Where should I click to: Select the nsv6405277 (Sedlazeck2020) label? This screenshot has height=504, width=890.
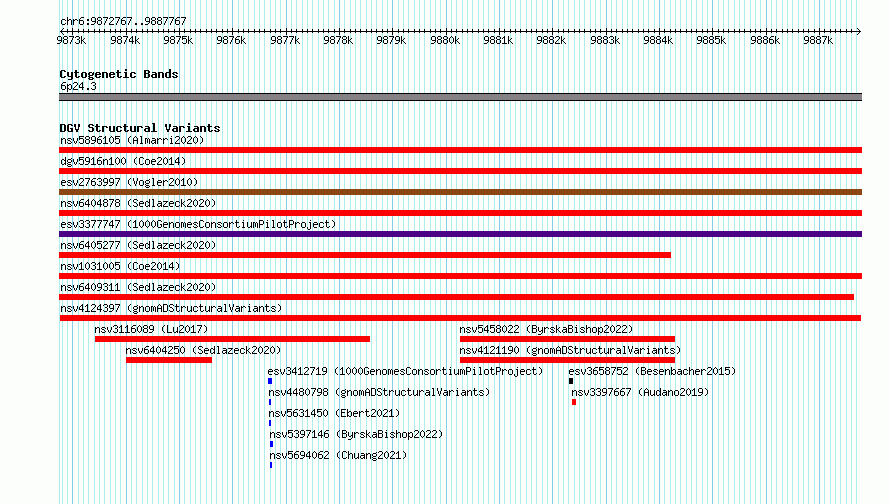click(138, 245)
